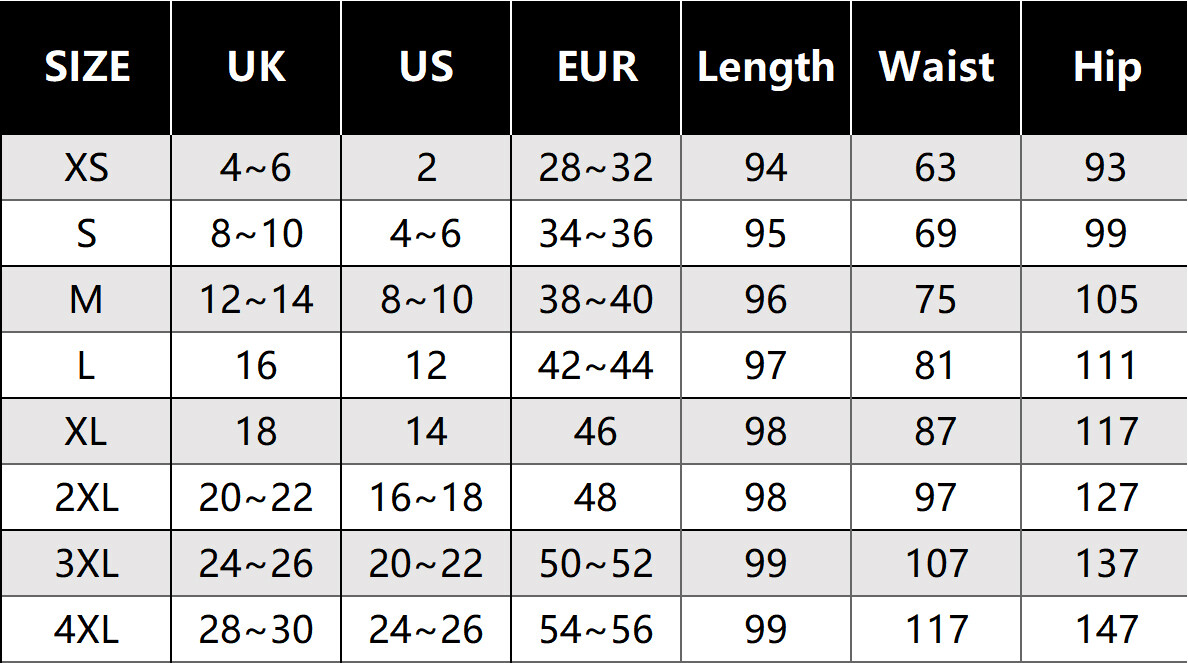Select US size 8~10 cell

coord(426,300)
